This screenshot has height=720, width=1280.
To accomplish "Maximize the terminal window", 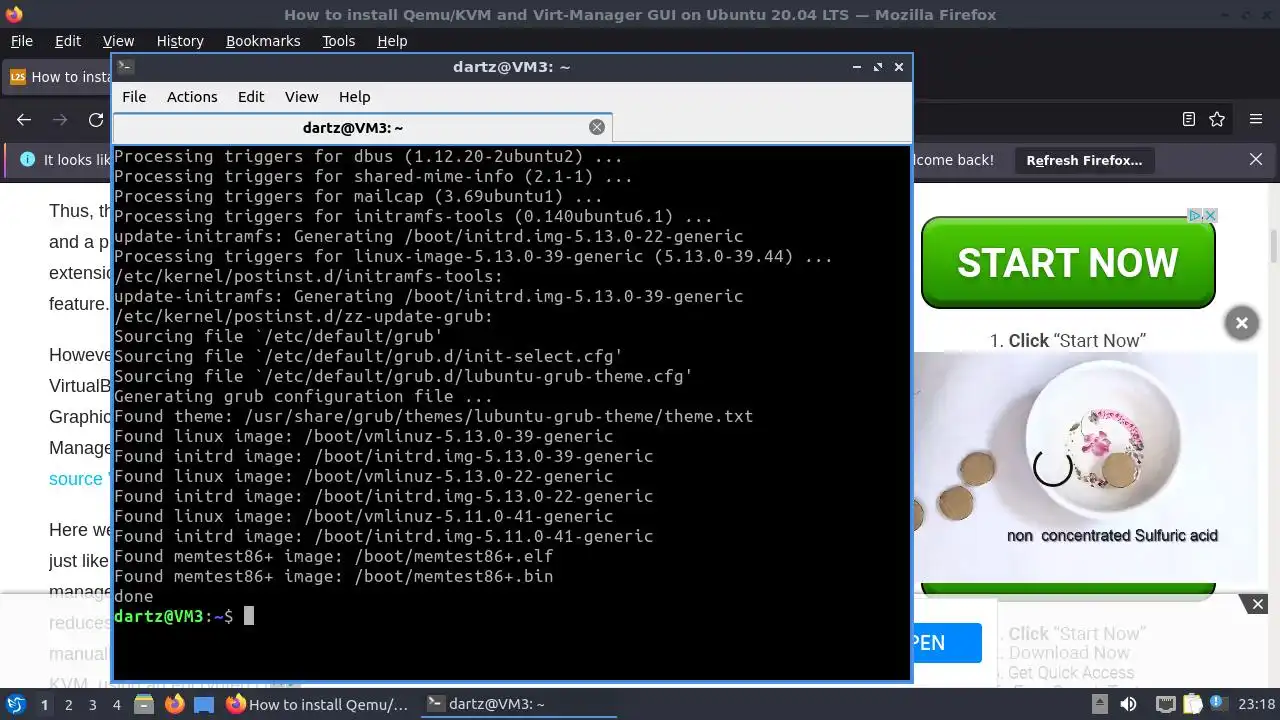I will point(878,67).
